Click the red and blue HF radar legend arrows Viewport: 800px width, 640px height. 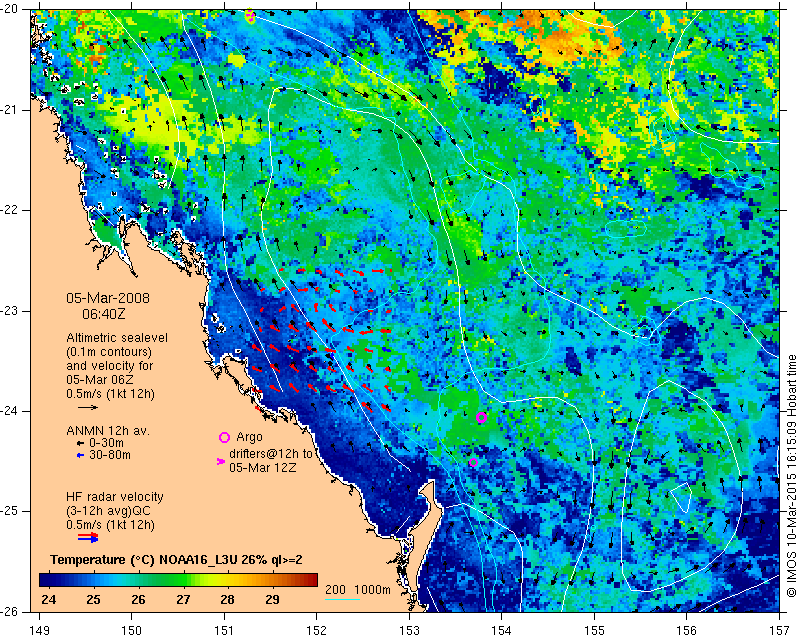88,537
